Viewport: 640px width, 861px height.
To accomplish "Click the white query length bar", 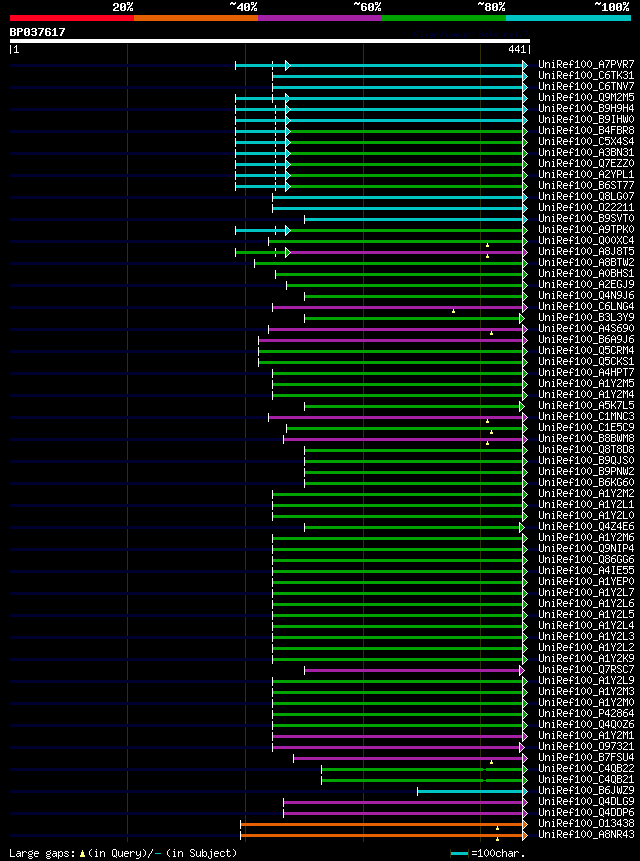I will pyautogui.click(x=270, y=41).
